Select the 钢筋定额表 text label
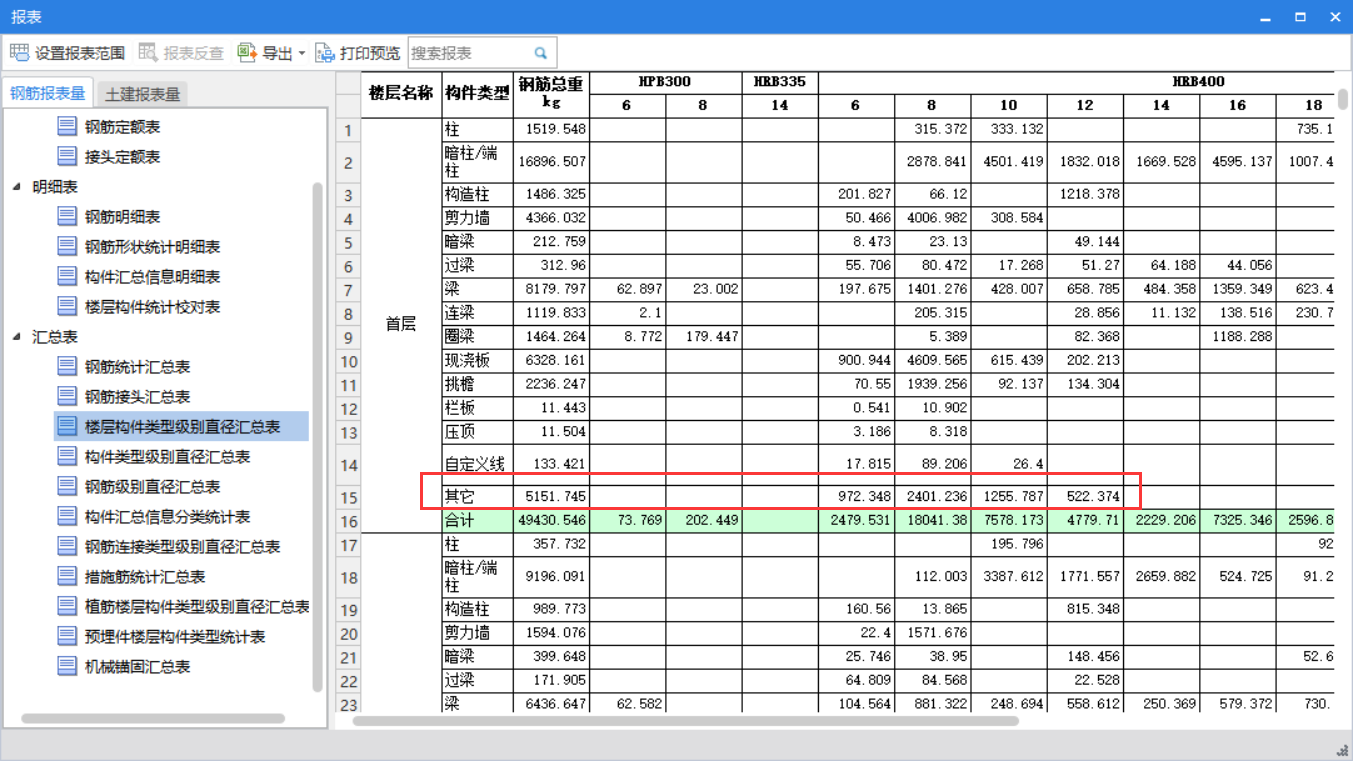1353x761 pixels. [x=123, y=127]
